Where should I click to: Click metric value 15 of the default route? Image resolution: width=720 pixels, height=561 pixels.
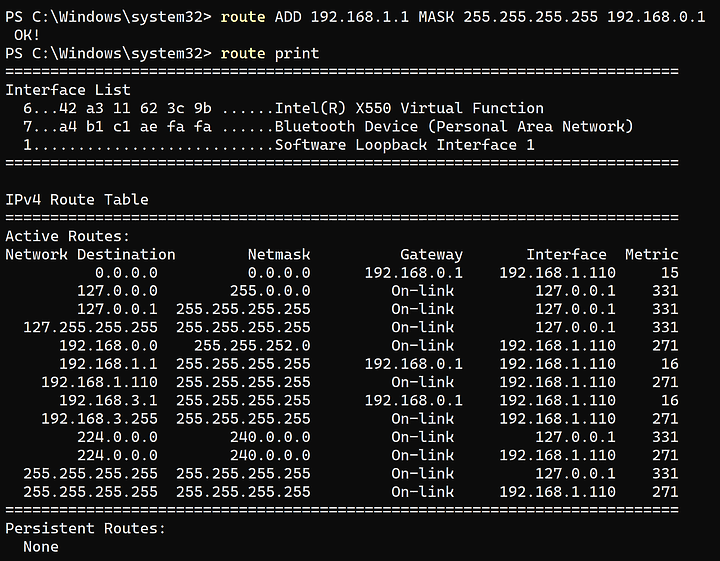[x=669, y=272]
